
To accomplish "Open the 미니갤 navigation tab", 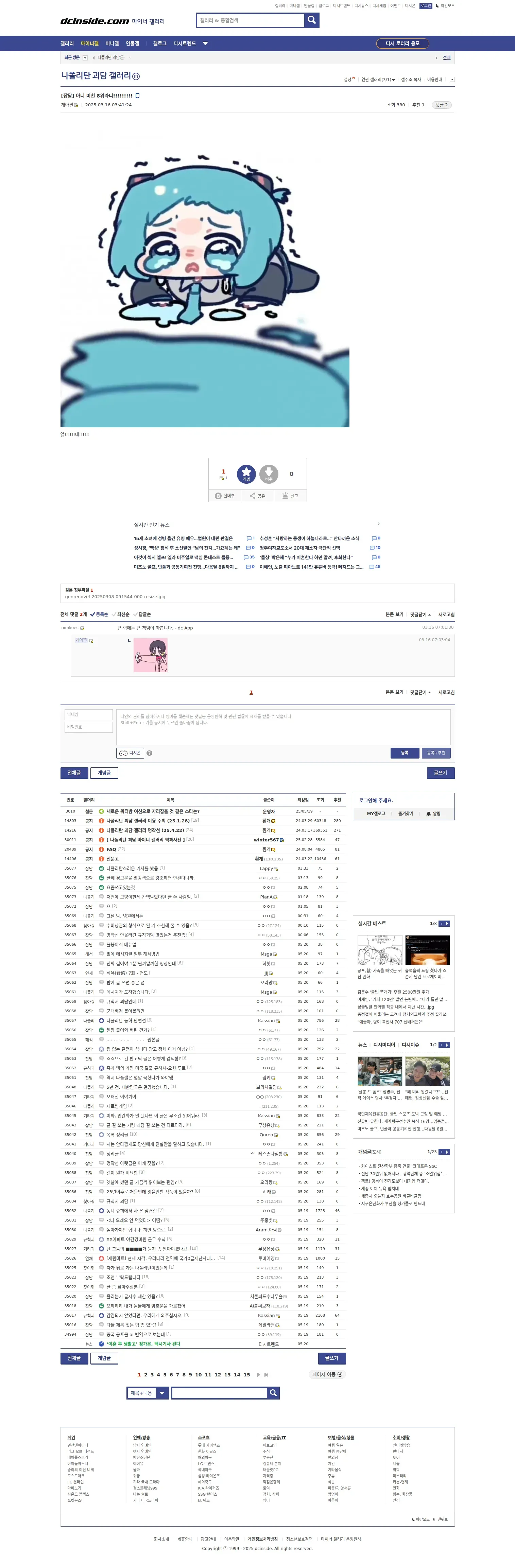I will [x=112, y=44].
